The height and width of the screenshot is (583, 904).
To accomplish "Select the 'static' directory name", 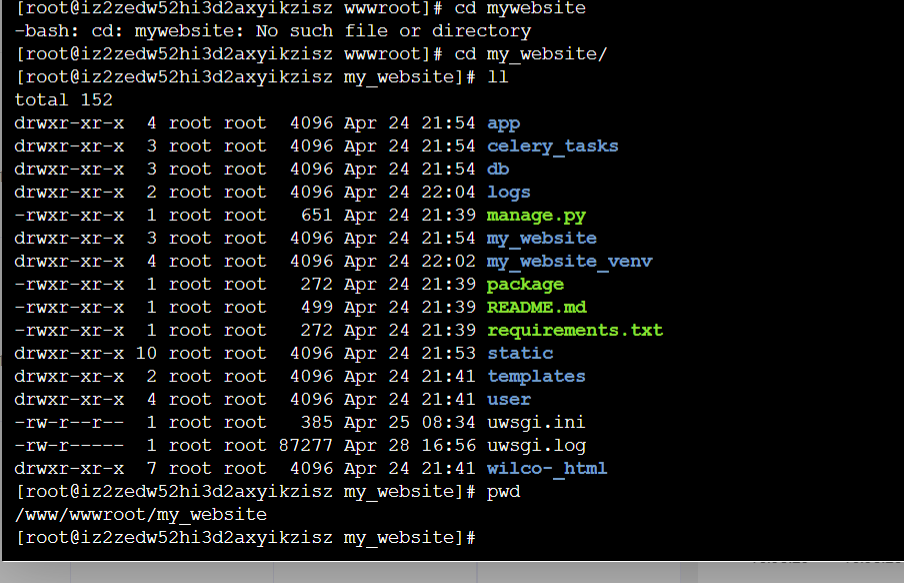I will point(520,353).
